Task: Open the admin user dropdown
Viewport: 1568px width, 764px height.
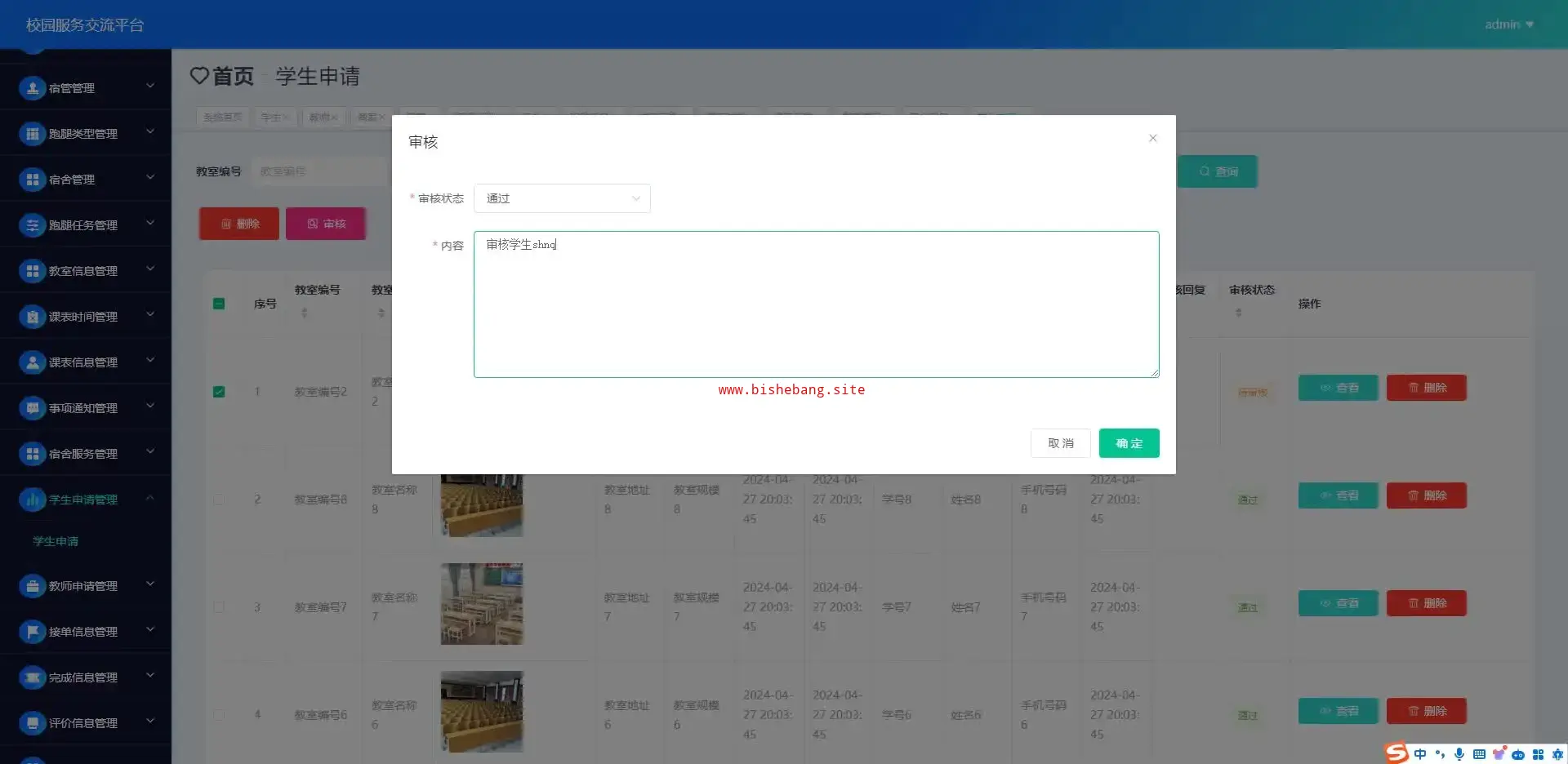Action: pos(1508,24)
